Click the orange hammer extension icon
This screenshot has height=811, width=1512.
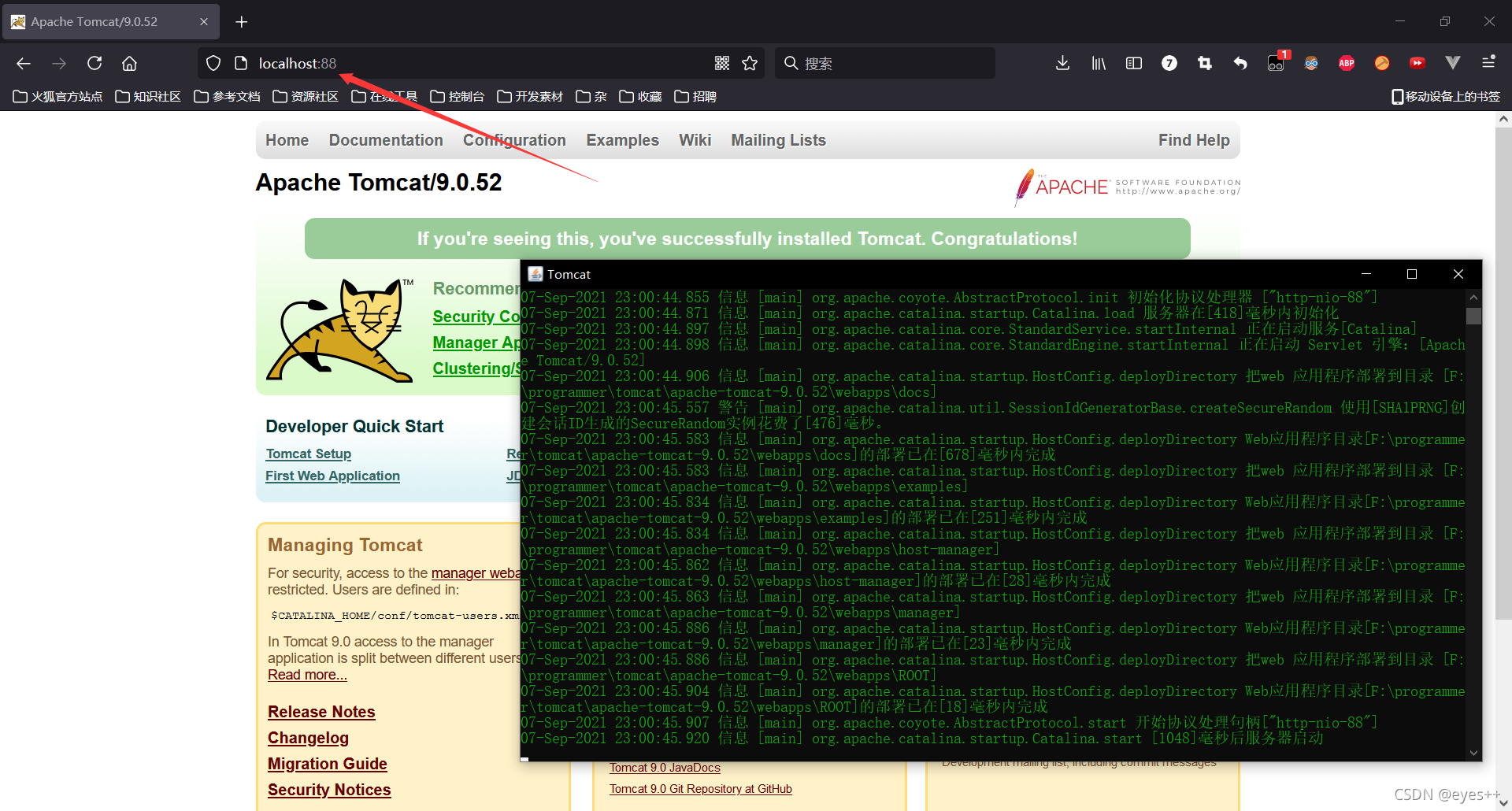1382,63
